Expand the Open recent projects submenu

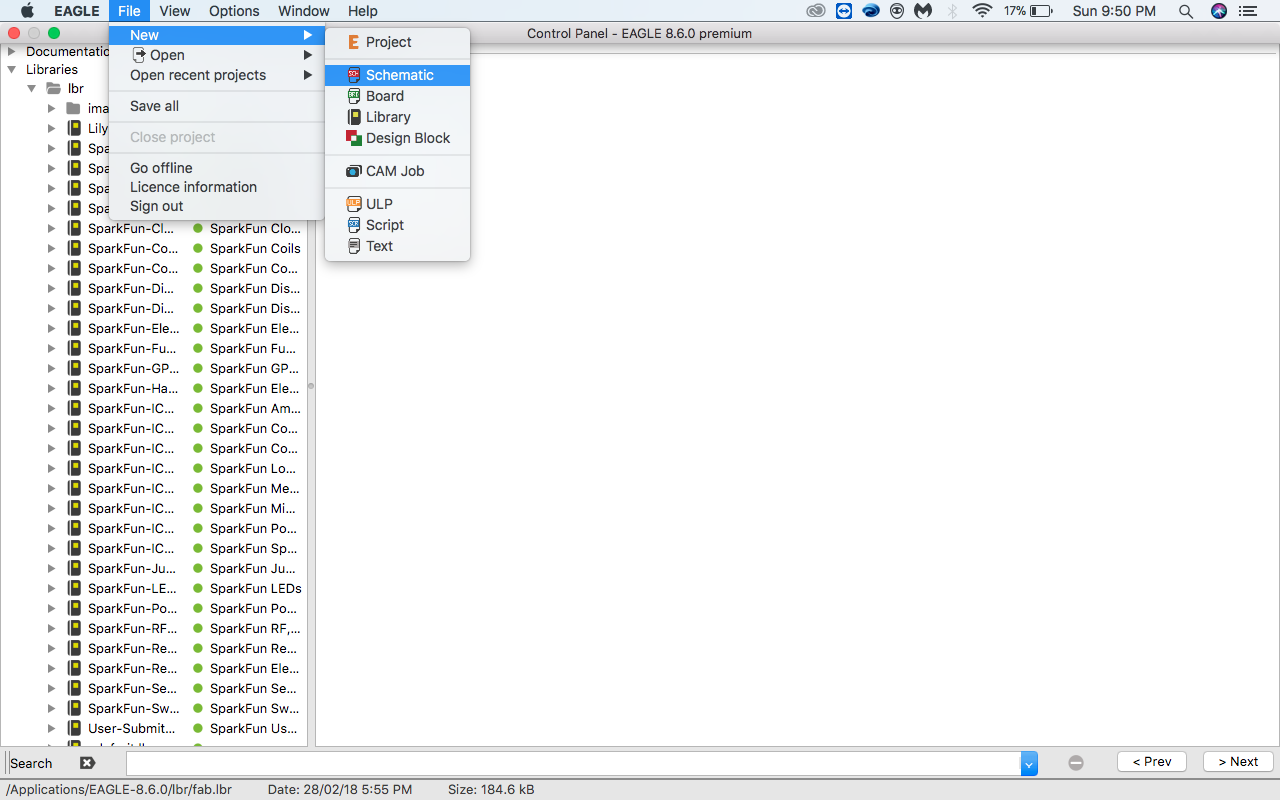pos(217,75)
